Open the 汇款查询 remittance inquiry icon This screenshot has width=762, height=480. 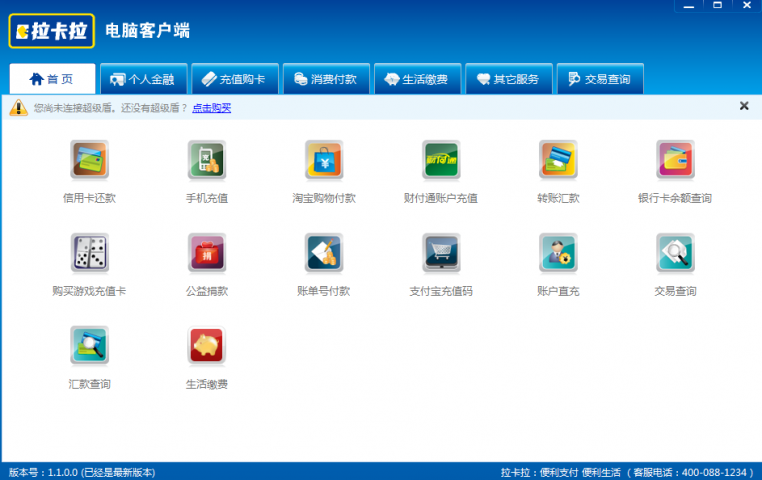tap(89, 346)
